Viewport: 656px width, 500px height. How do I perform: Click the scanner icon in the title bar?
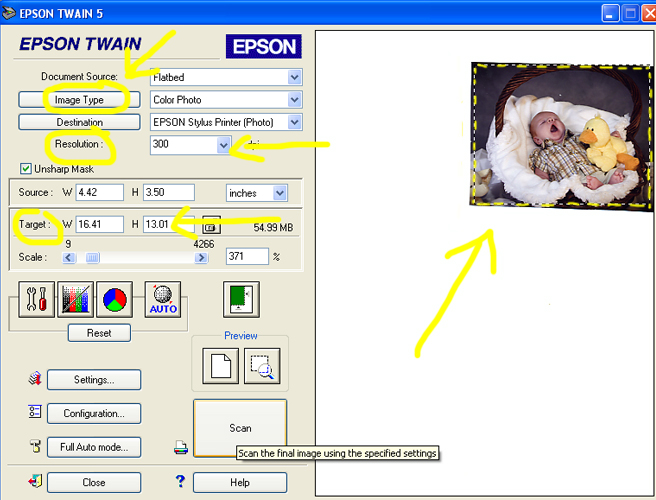(x=9, y=13)
